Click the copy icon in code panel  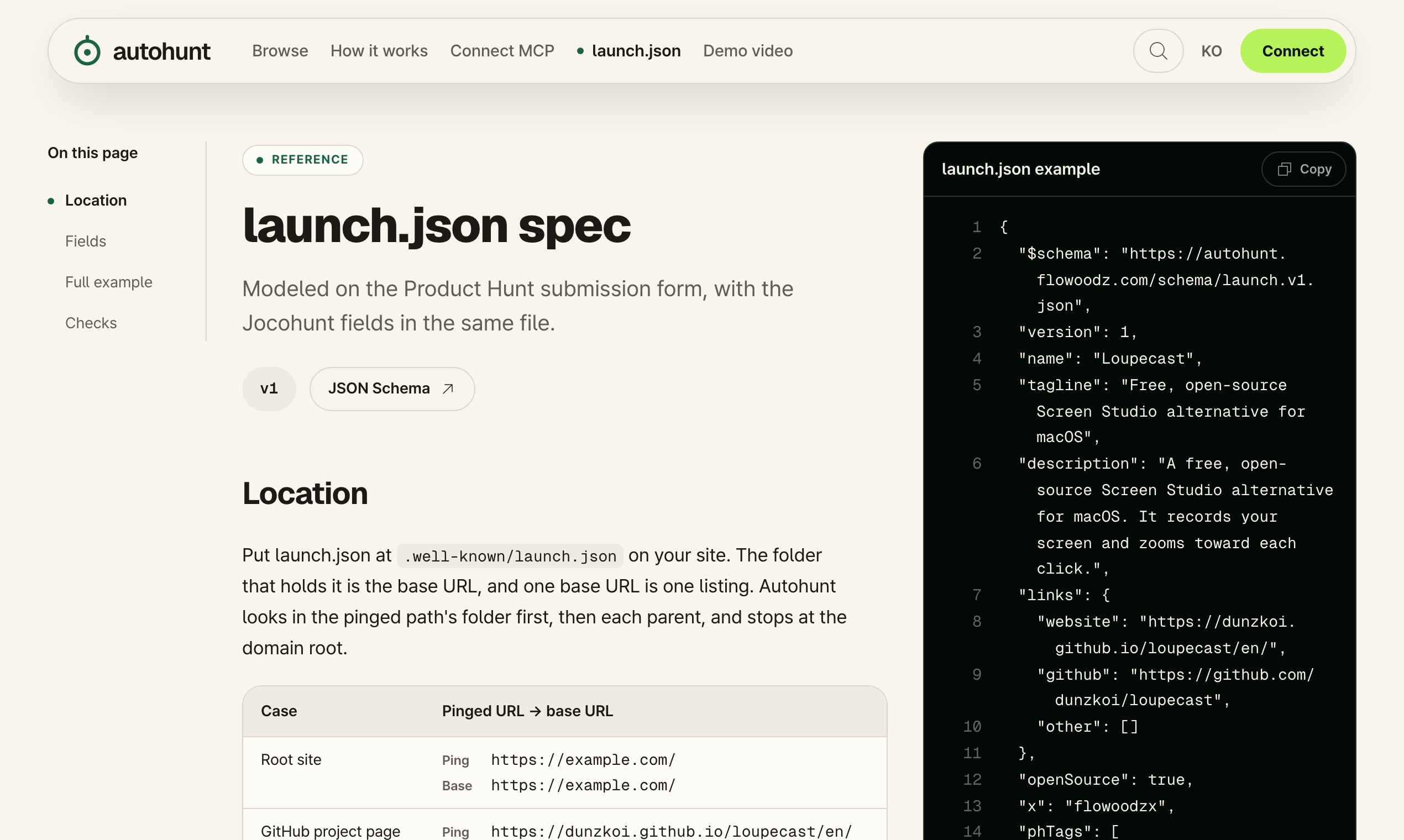coord(1285,169)
